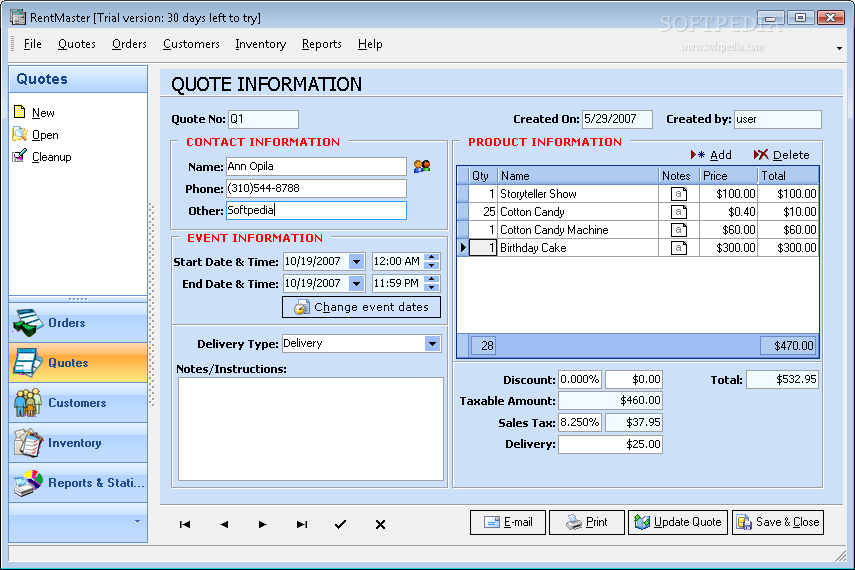Print the quote
The height and width of the screenshot is (570, 855).
tap(587, 523)
